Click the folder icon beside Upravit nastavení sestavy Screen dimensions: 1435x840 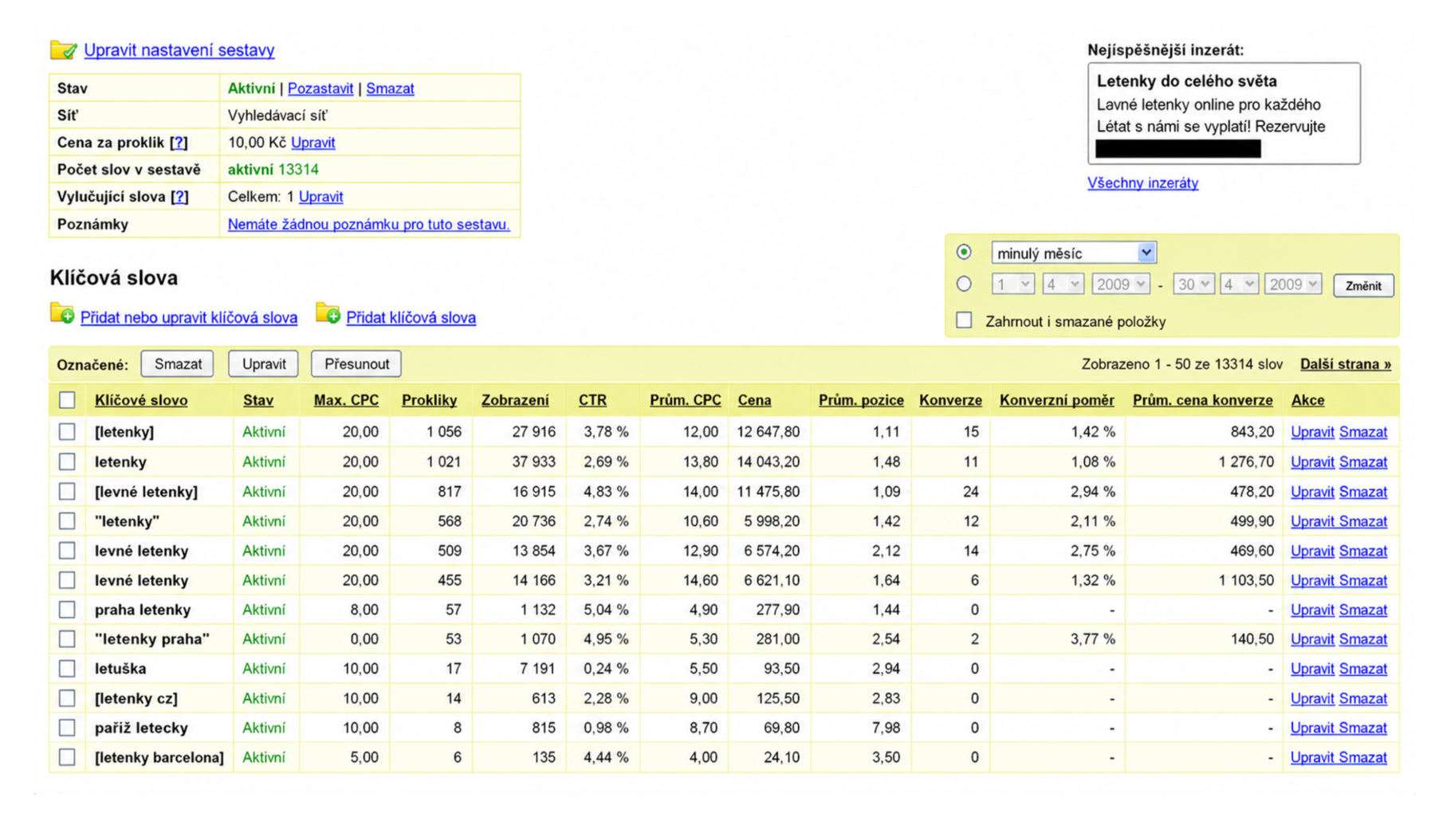click(63, 49)
